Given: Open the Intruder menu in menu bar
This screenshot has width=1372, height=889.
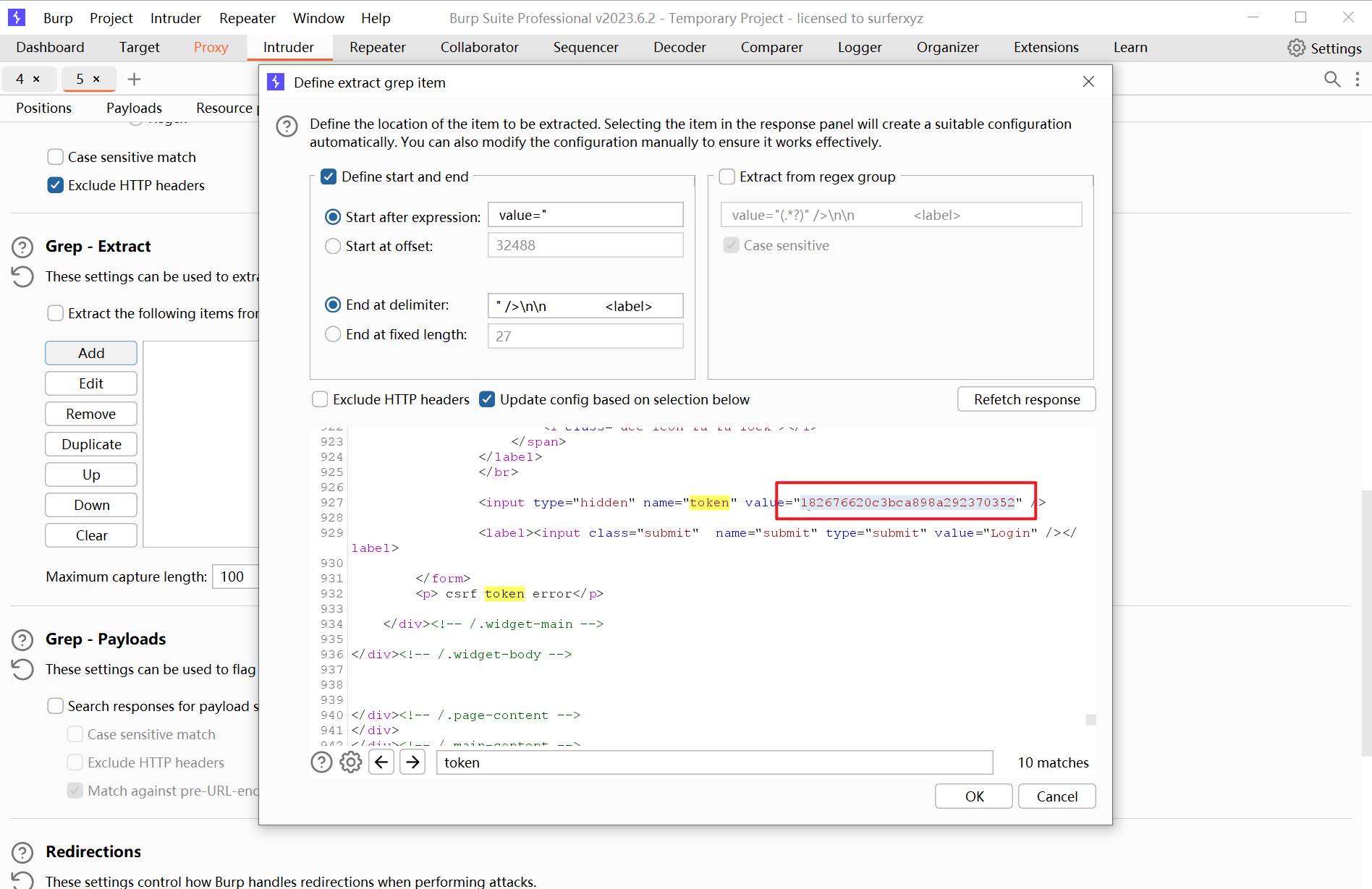Looking at the screenshot, I should (175, 18).
